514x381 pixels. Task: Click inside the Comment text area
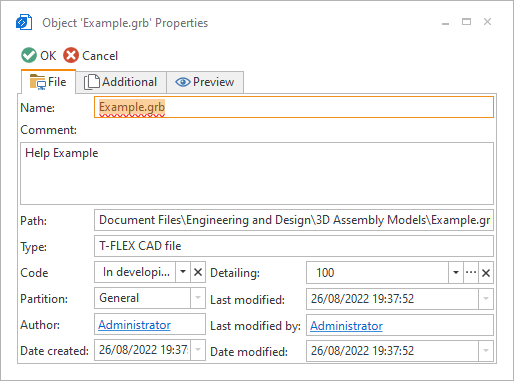tap(257, 173)
